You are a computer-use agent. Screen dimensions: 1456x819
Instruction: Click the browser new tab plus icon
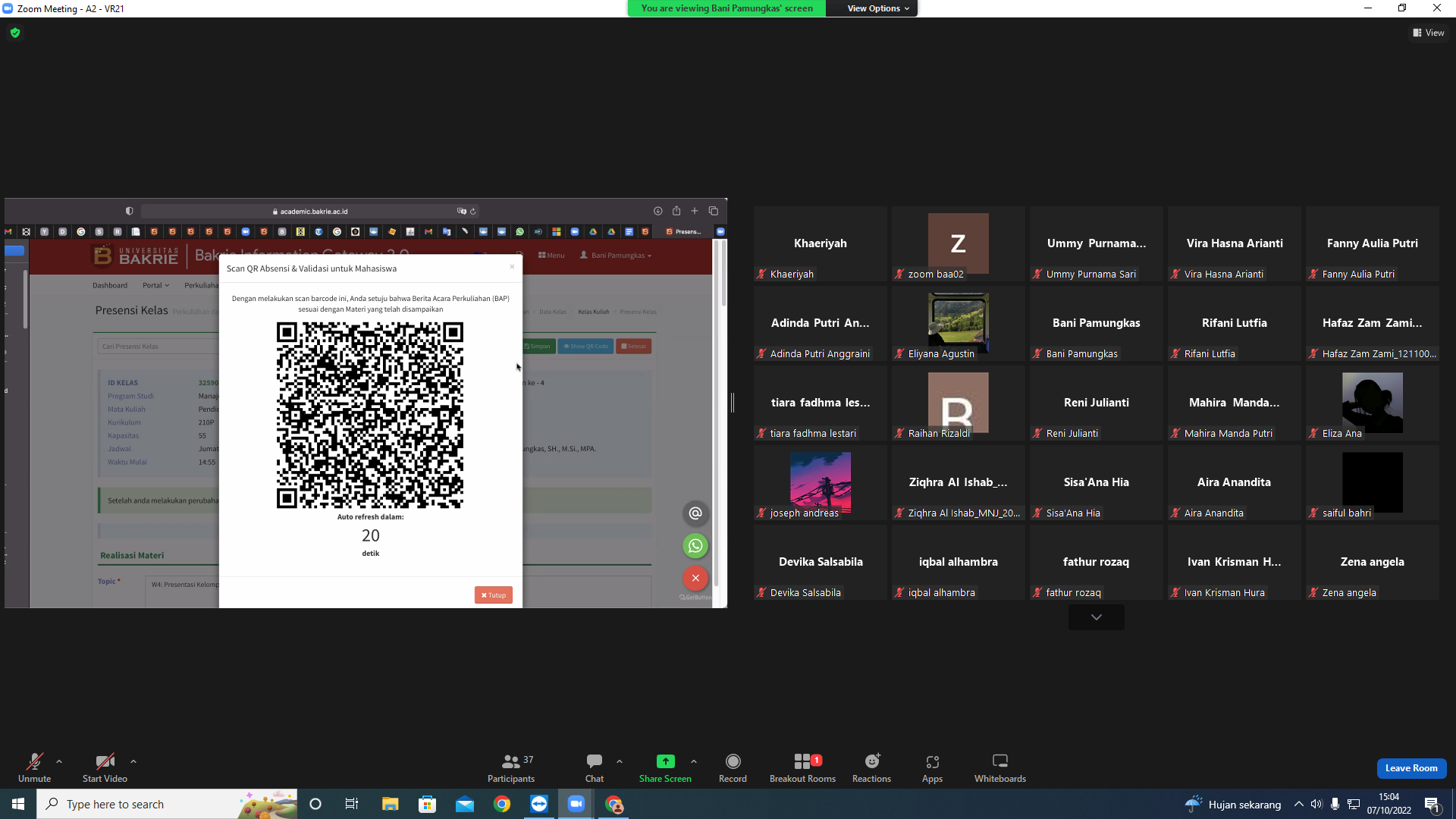[695, 211]
